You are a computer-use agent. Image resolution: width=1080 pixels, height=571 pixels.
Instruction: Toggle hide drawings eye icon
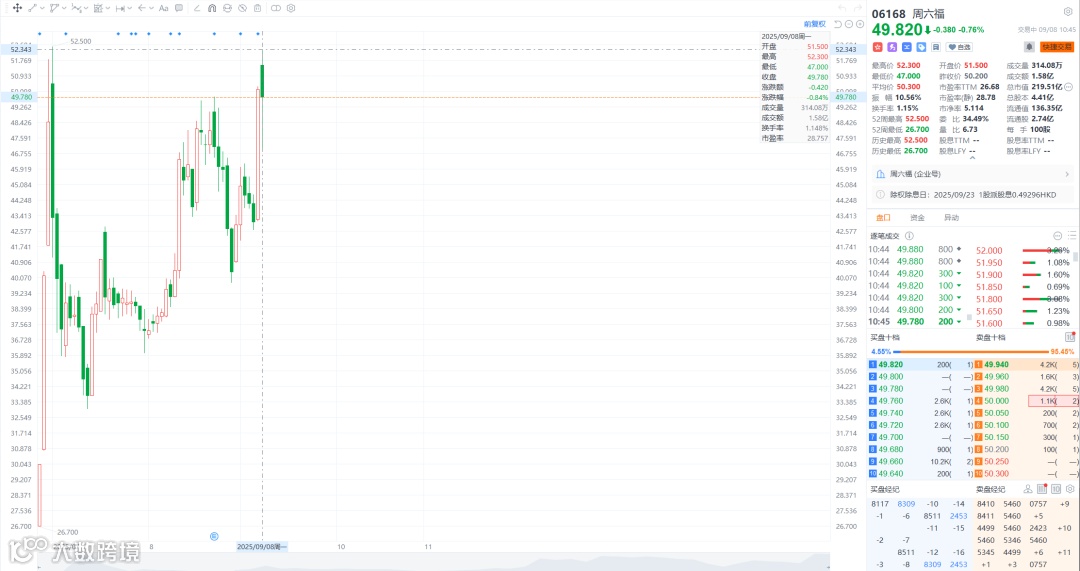tap(242, 8)
